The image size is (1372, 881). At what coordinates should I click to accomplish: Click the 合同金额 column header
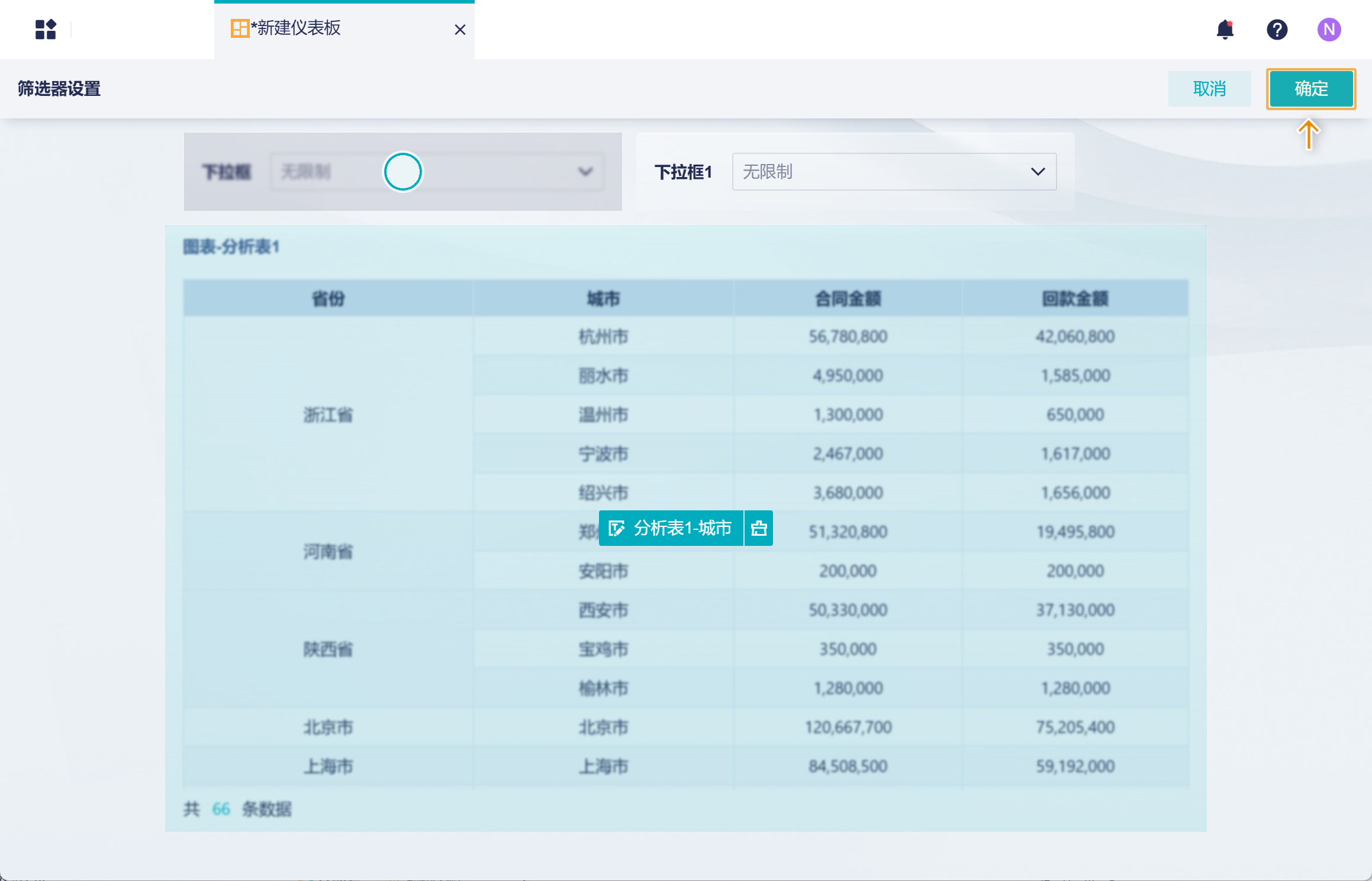coord(848,298)
